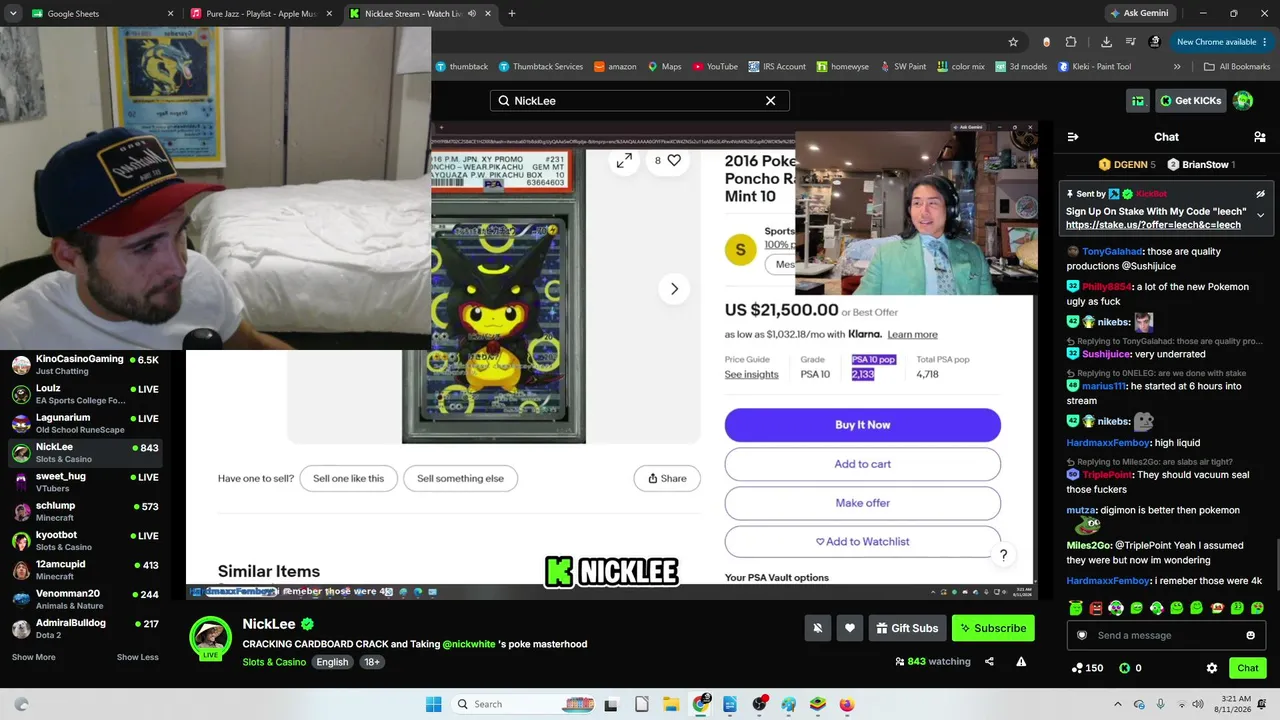Screen dimensions: 1280x720
Task: Follow NickLee with the heart button
Action: pyautogui.click(x=849, y=628)
